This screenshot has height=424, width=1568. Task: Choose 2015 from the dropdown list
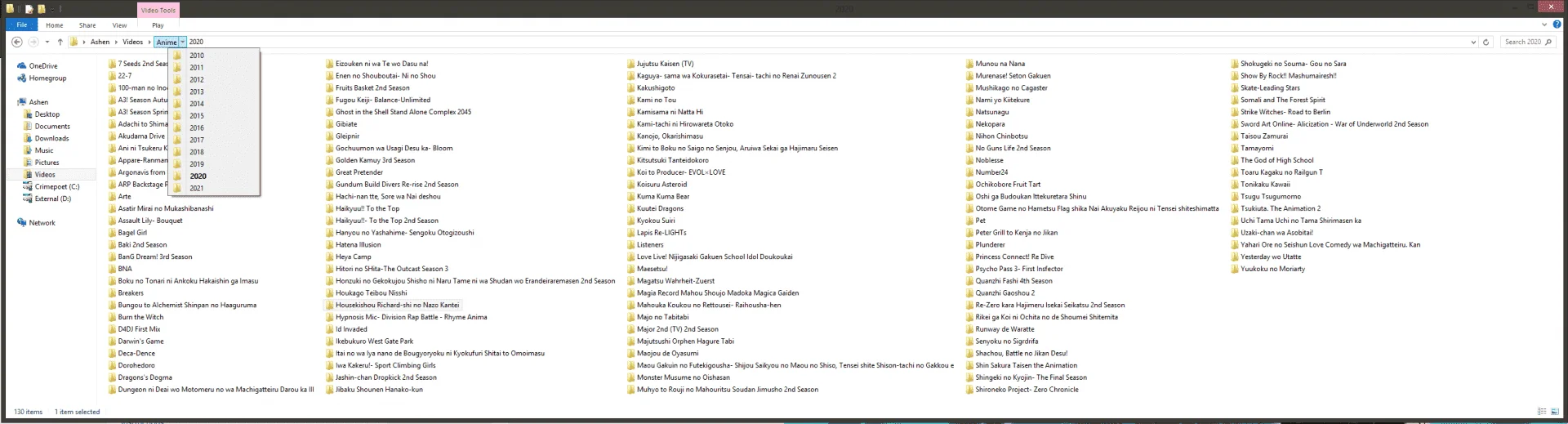pyautogui.click(x=214, y=116)
